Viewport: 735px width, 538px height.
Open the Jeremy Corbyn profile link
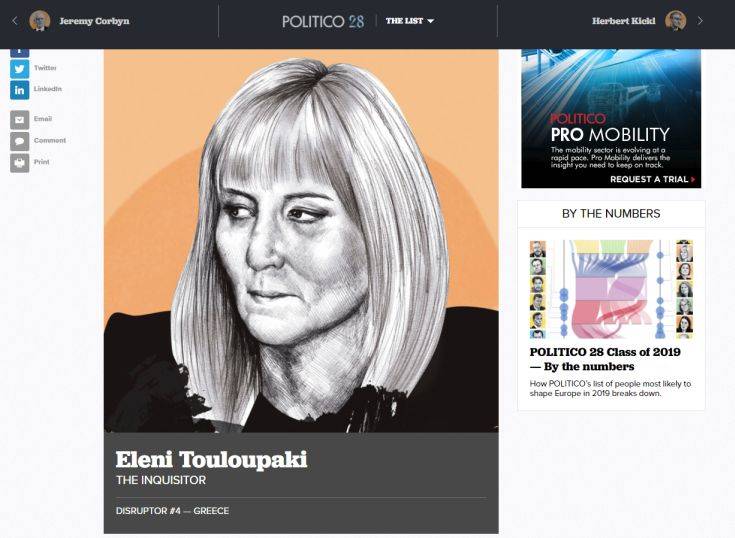pos(94,21)
